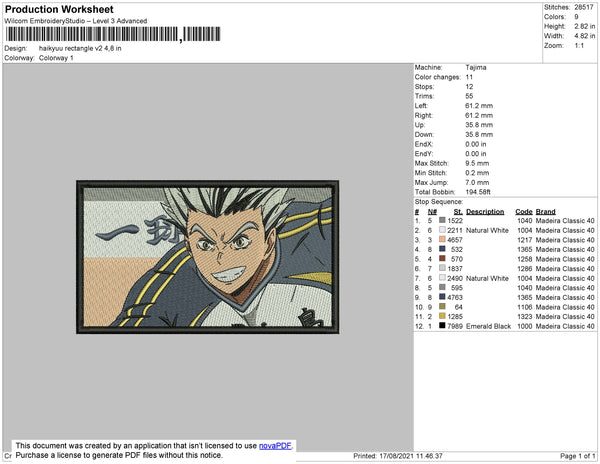Open the novaPDF link in the notice

pos(275,446)
